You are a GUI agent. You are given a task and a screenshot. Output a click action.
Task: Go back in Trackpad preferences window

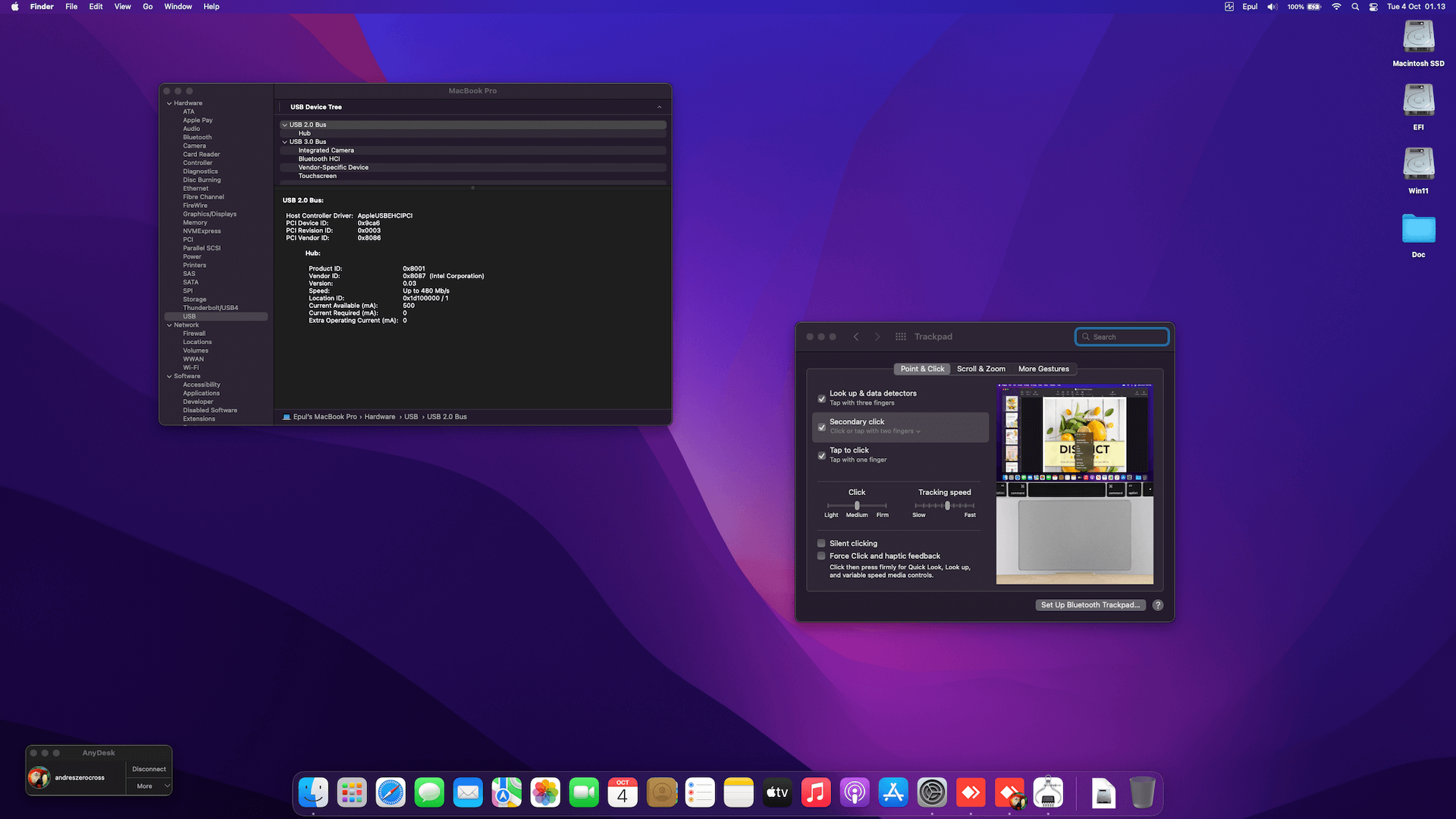coord(856,337)
